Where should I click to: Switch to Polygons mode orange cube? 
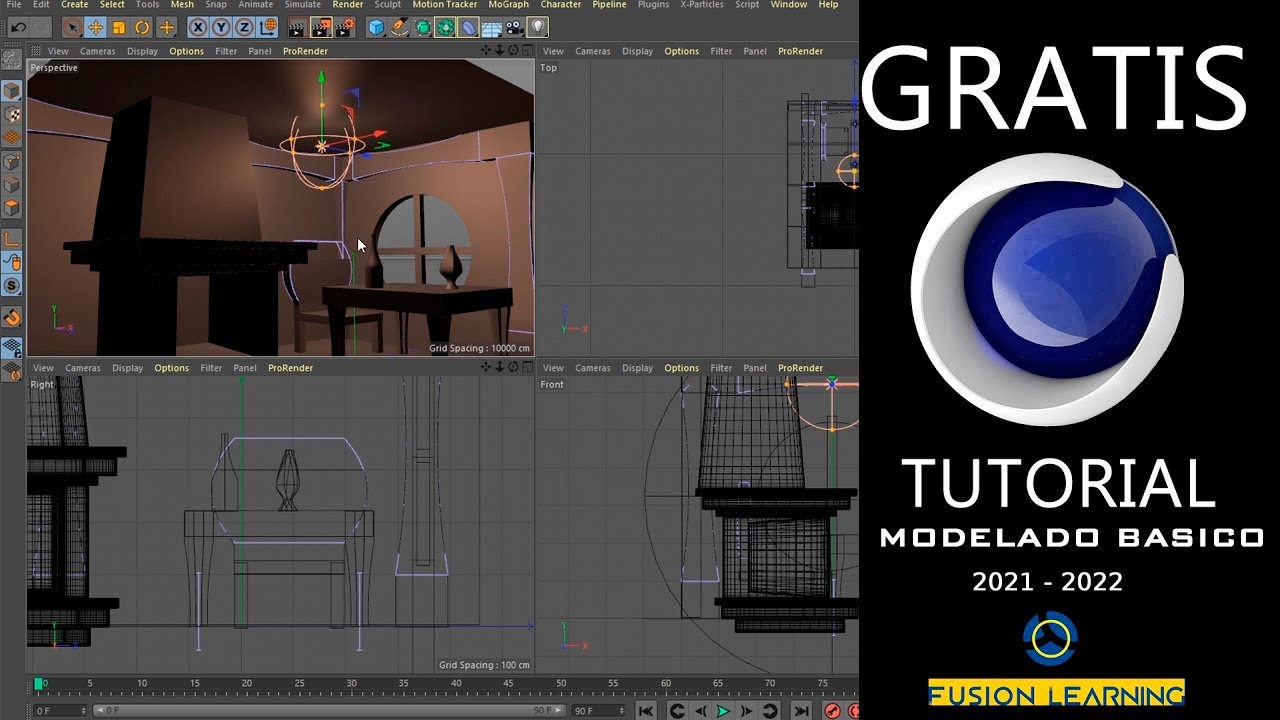12,208
